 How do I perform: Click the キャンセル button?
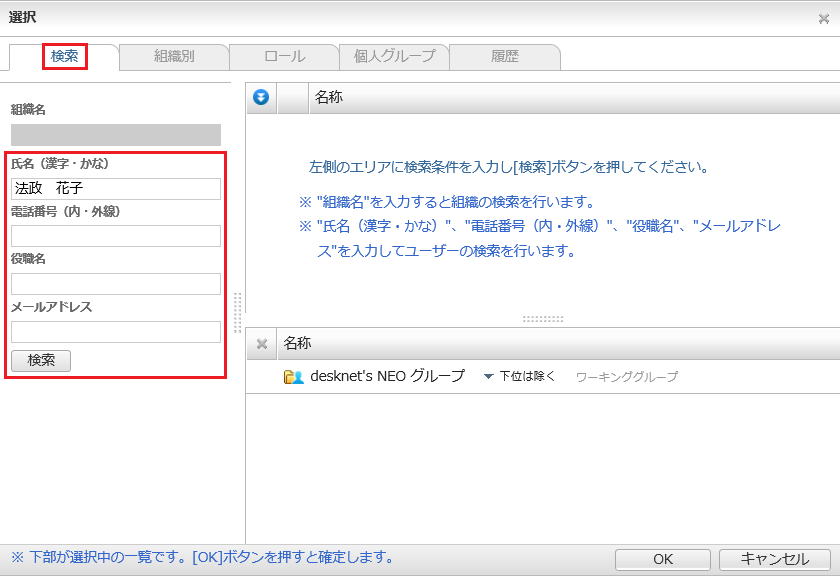775,559
